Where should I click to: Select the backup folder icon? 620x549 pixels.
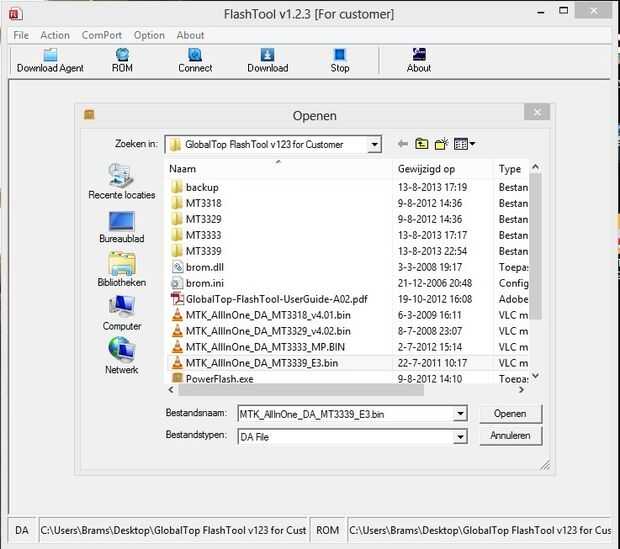tap(177, 187)
